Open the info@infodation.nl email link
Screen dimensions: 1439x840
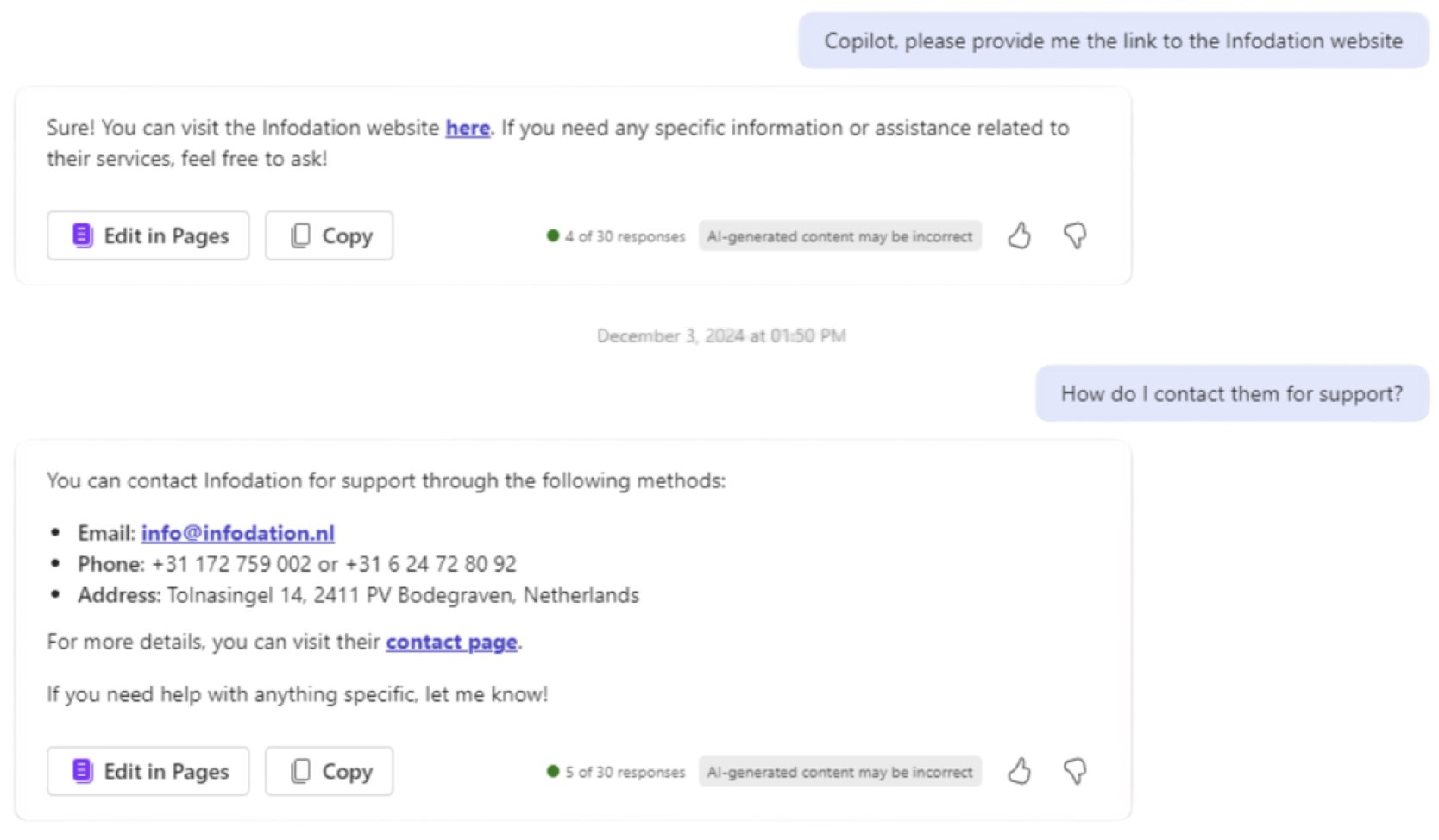click(238, 533)
